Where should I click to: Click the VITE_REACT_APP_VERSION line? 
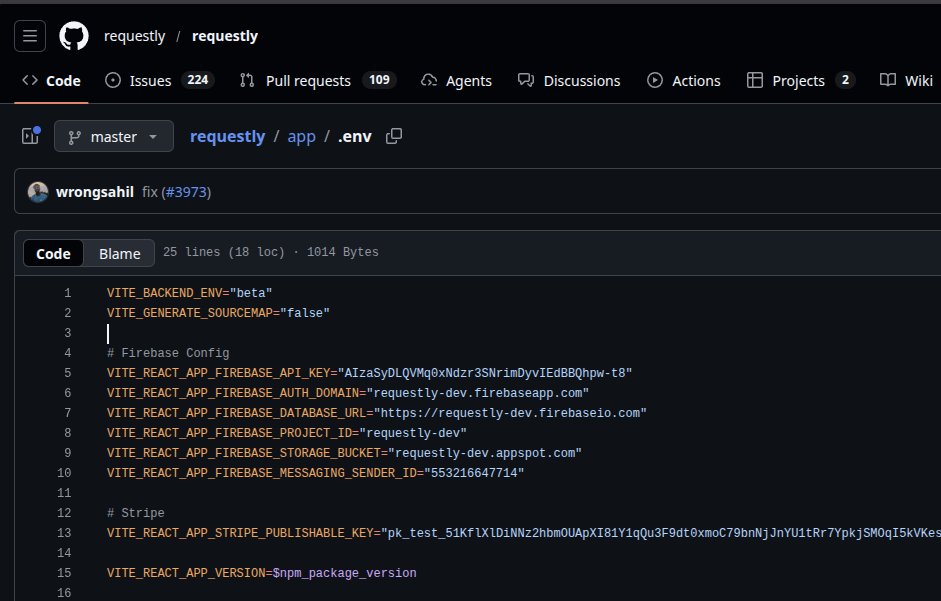tap(261, 573)
